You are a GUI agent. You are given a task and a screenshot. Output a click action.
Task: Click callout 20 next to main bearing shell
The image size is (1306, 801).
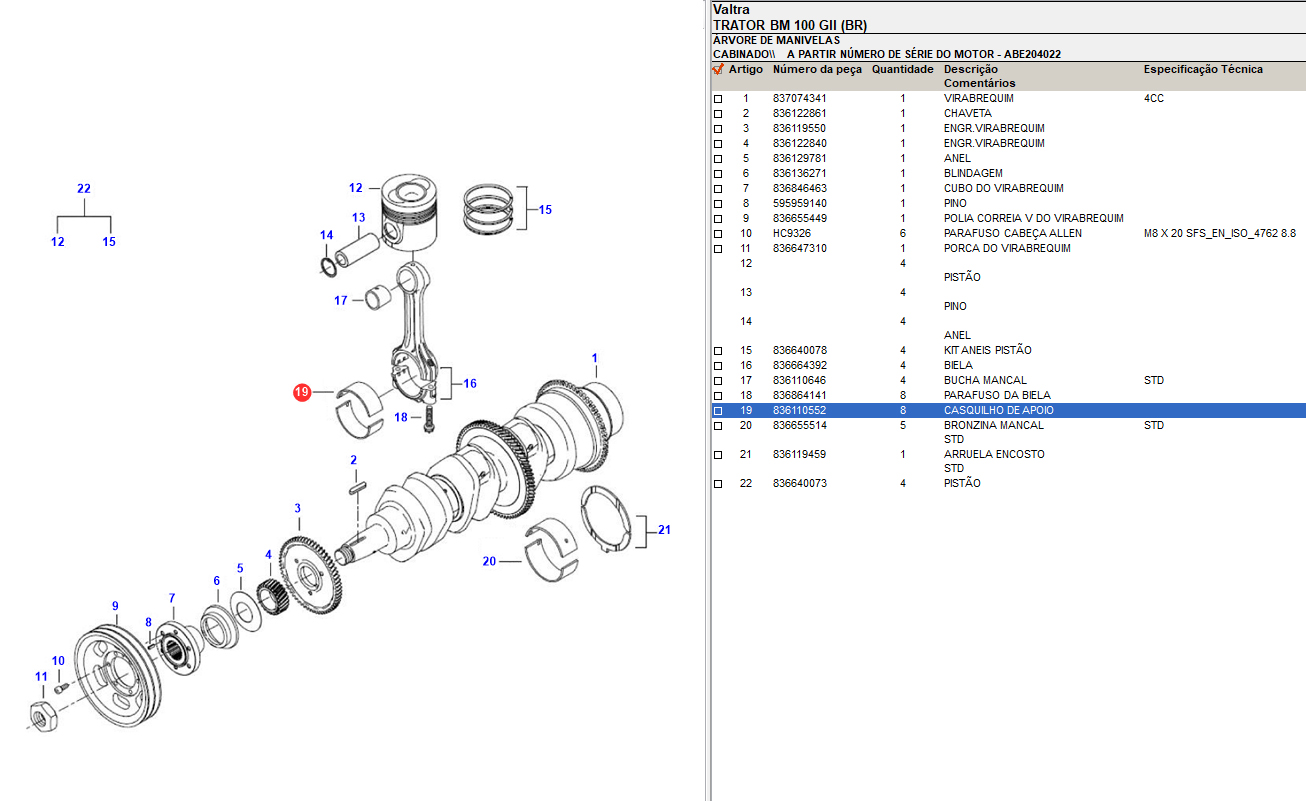click(x=489, y=562)
